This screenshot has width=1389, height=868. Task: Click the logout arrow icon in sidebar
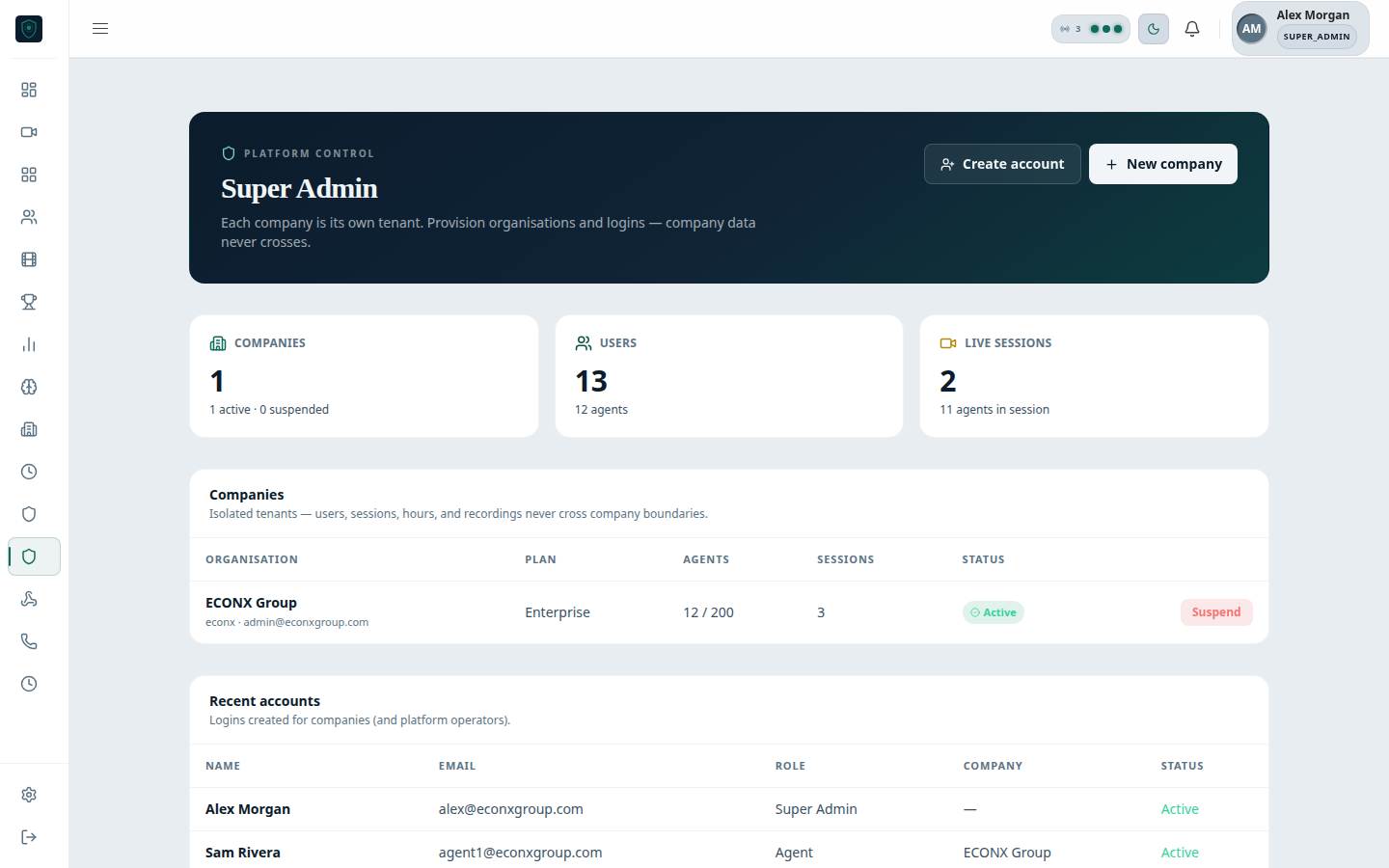click(29, 837)
